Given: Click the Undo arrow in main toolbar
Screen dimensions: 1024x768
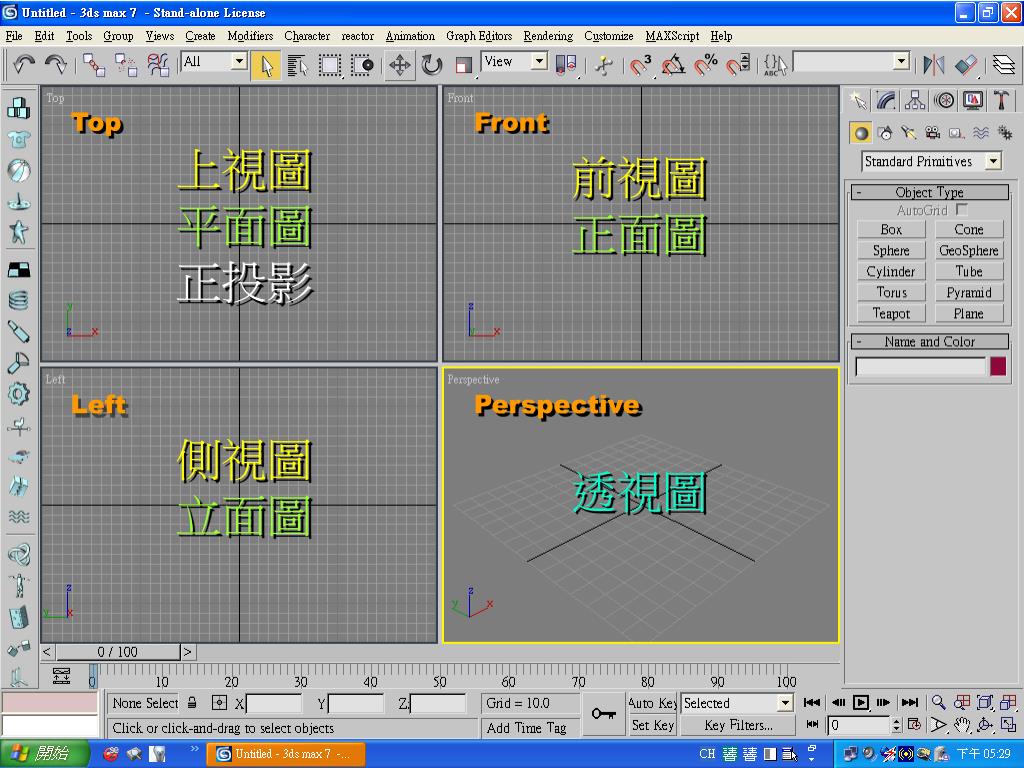Looking at the screenshot, I should (x=24, y=65).
